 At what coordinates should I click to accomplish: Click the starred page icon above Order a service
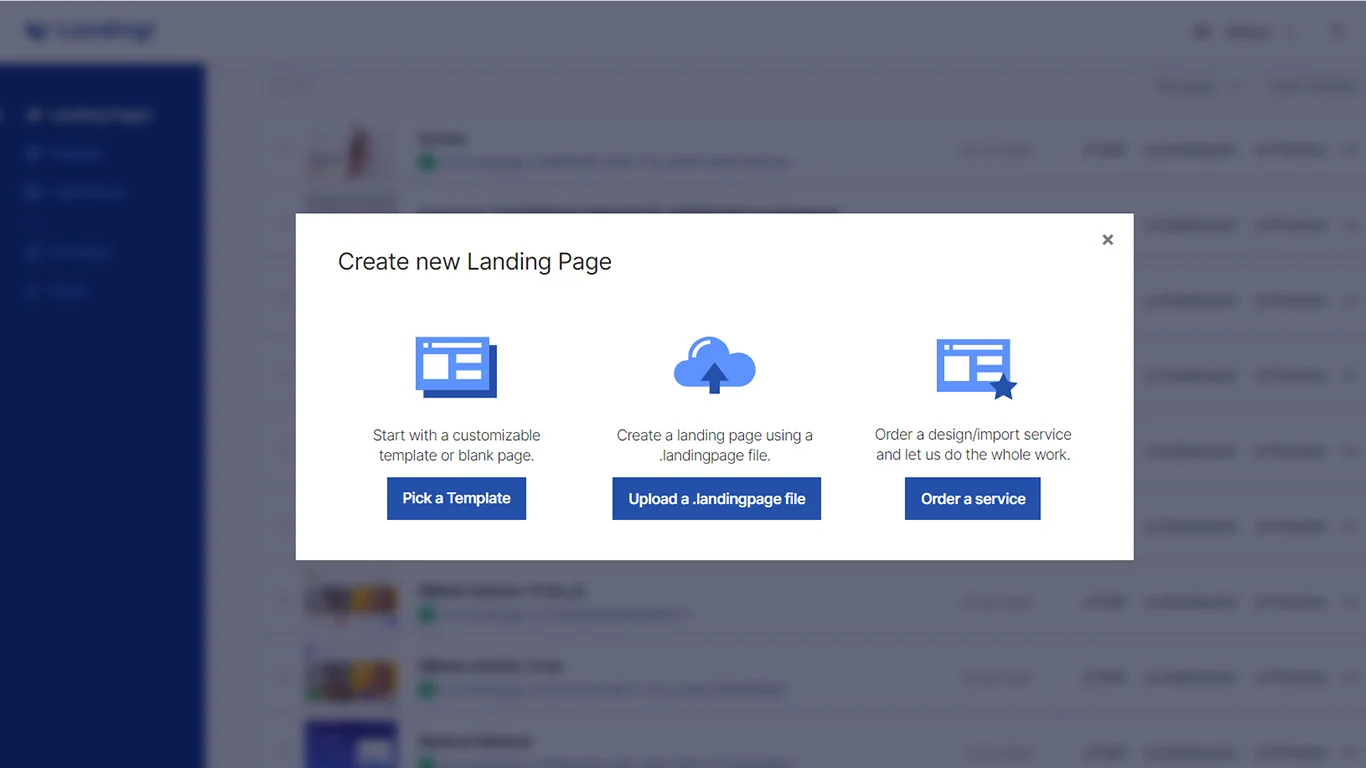972,367
